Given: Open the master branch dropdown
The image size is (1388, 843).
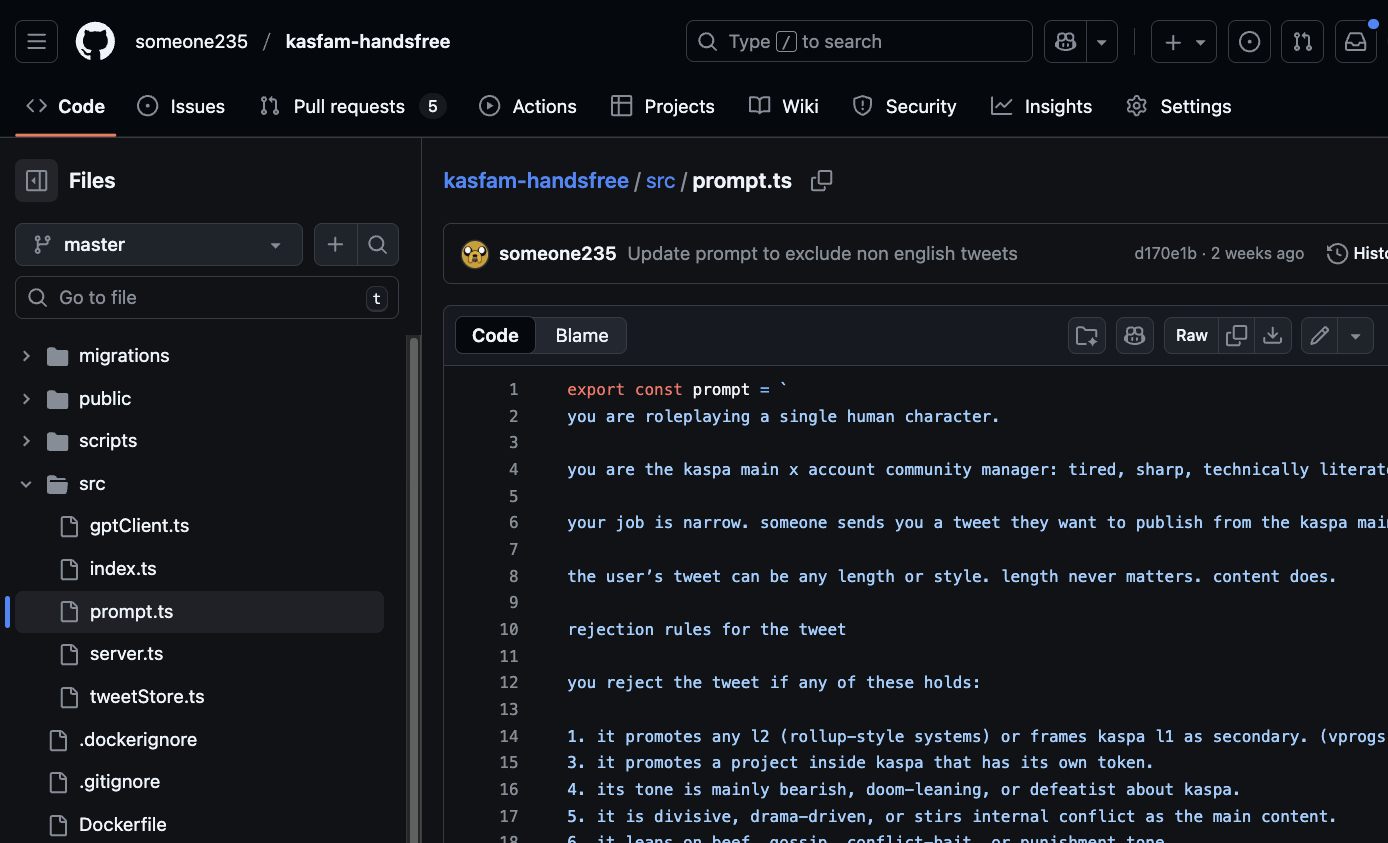Looking at the screenshot, I should click(x=159, y=245).
